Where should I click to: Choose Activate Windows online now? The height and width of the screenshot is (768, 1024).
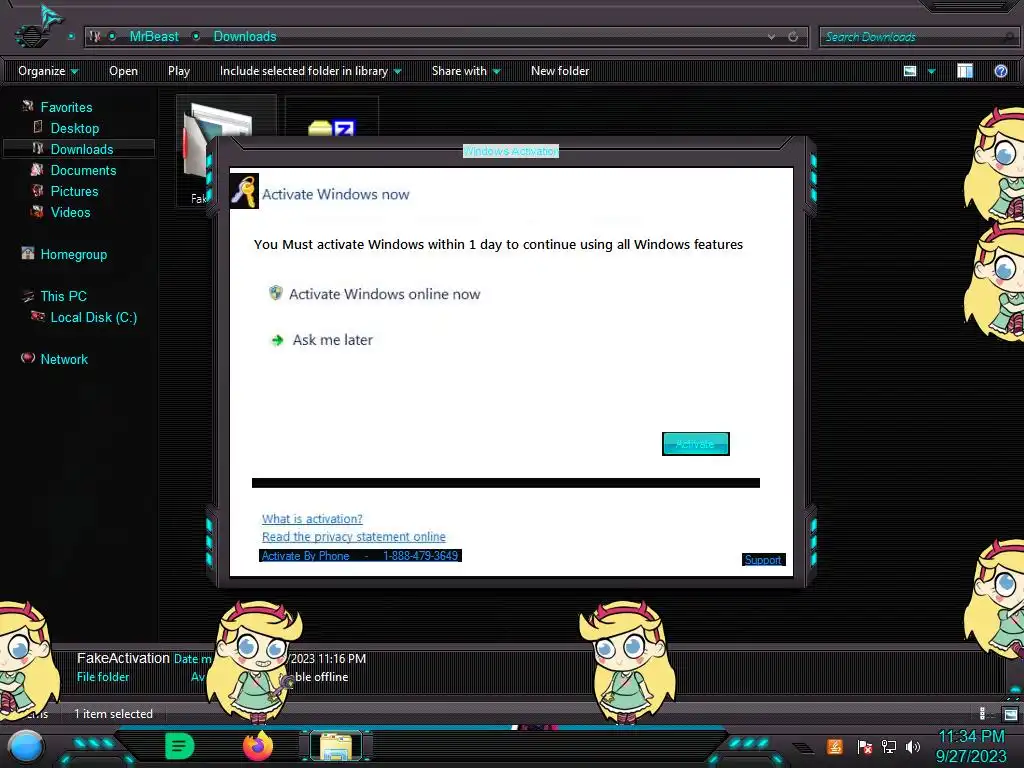click(385, 294)
